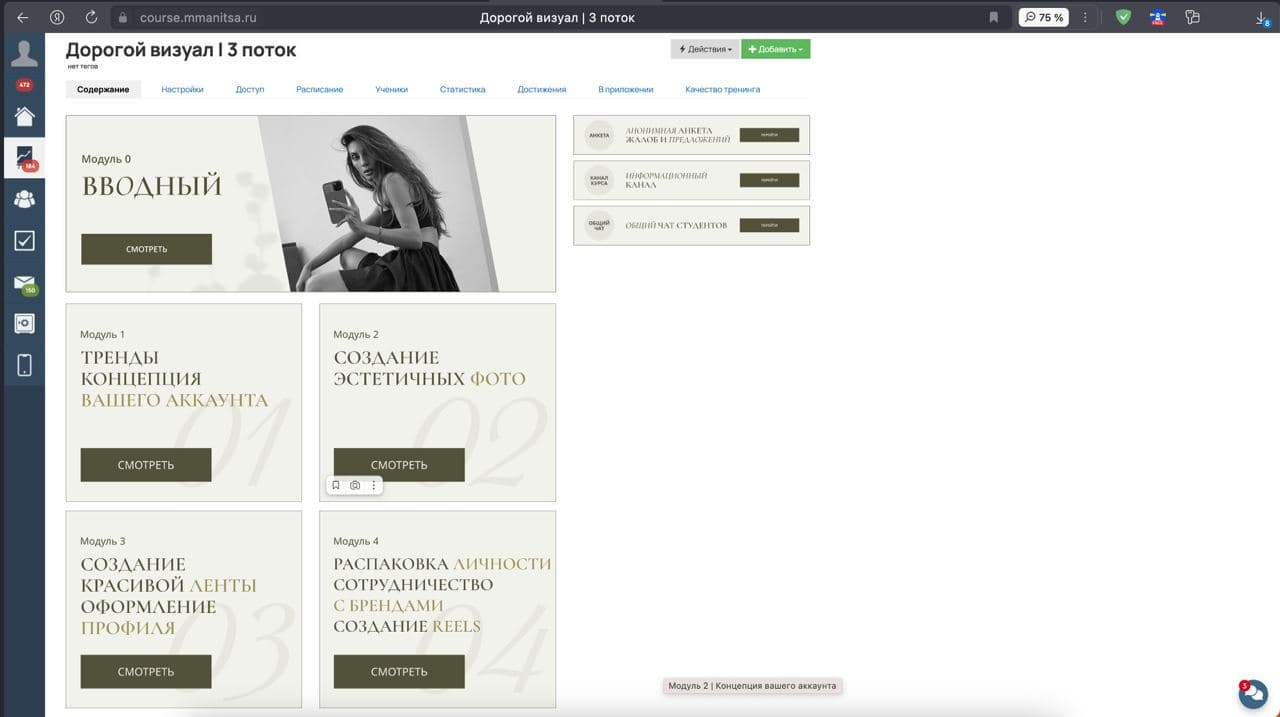Image resolution: width=1280 pixels, height=717 pixels.
Task: Click the Модуль 0 model photo
Action: point(385,204)
